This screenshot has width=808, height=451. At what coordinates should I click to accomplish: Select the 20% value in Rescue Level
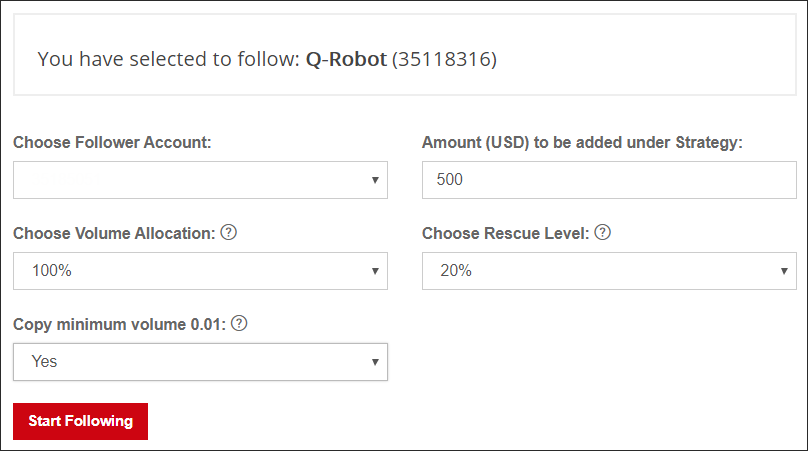(x=456, y=271)
